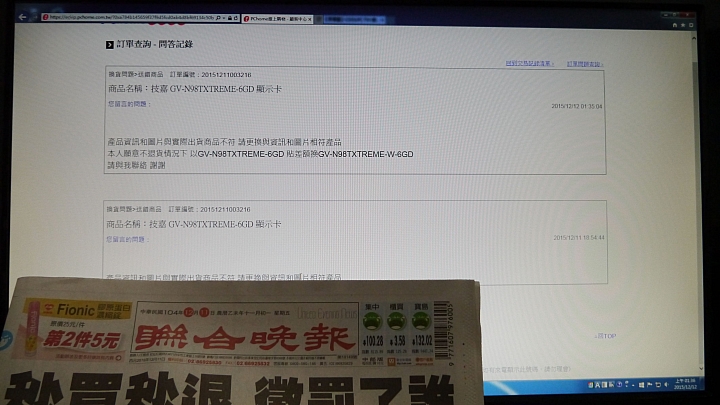Click the round help icon in language bar

(619, 384)
